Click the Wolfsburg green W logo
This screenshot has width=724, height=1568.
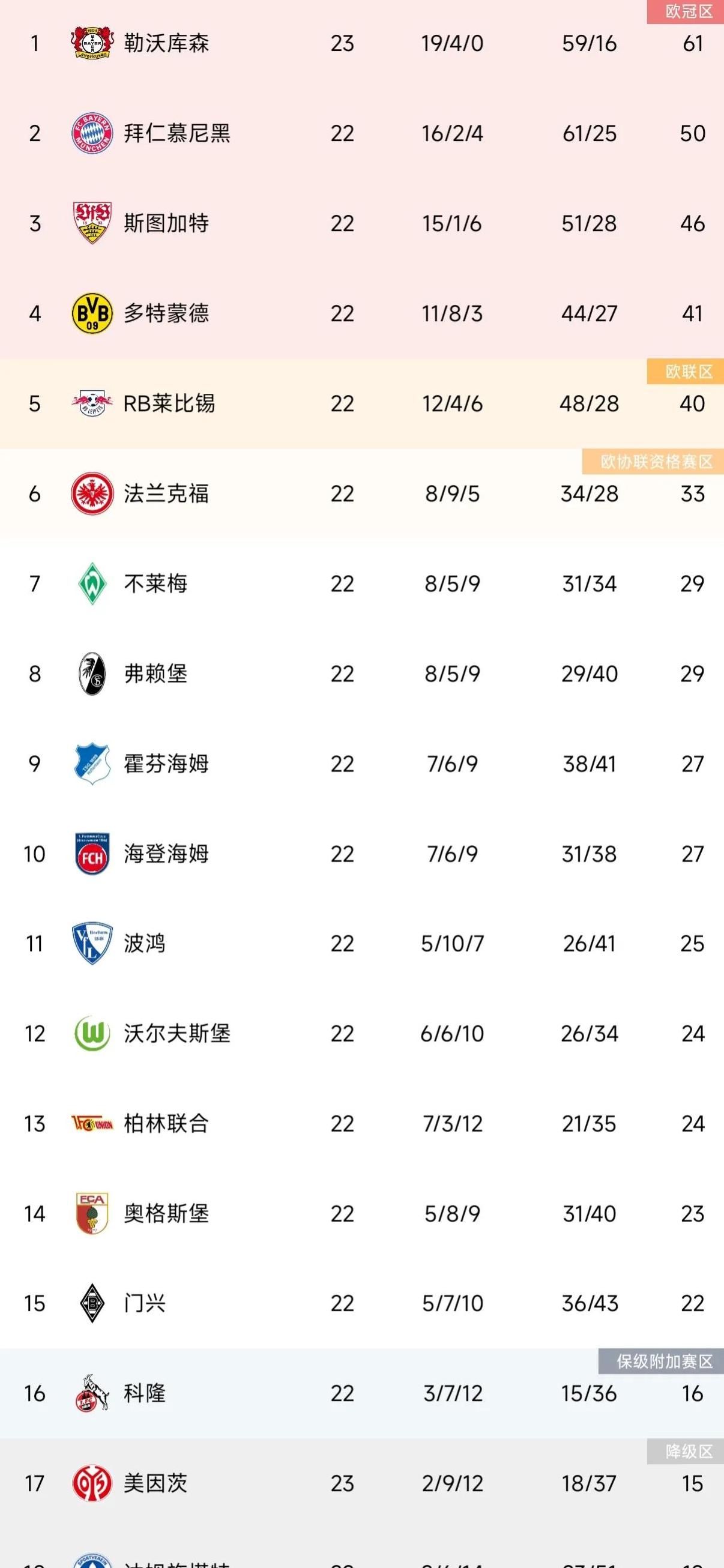(92, 1034)
